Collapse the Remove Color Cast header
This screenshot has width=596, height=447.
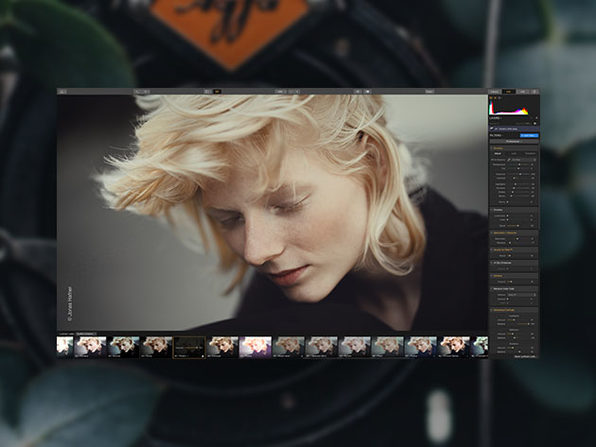pyautogui.click(x=514, y=288)
